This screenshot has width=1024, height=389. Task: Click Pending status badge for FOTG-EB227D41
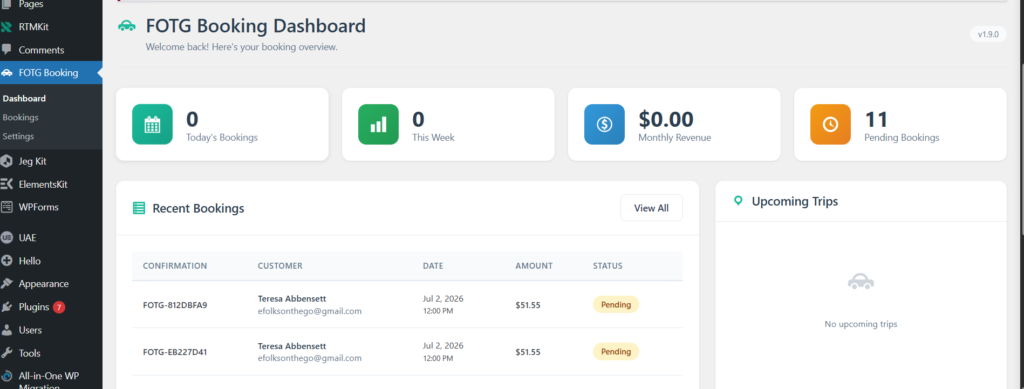[616, 351]
